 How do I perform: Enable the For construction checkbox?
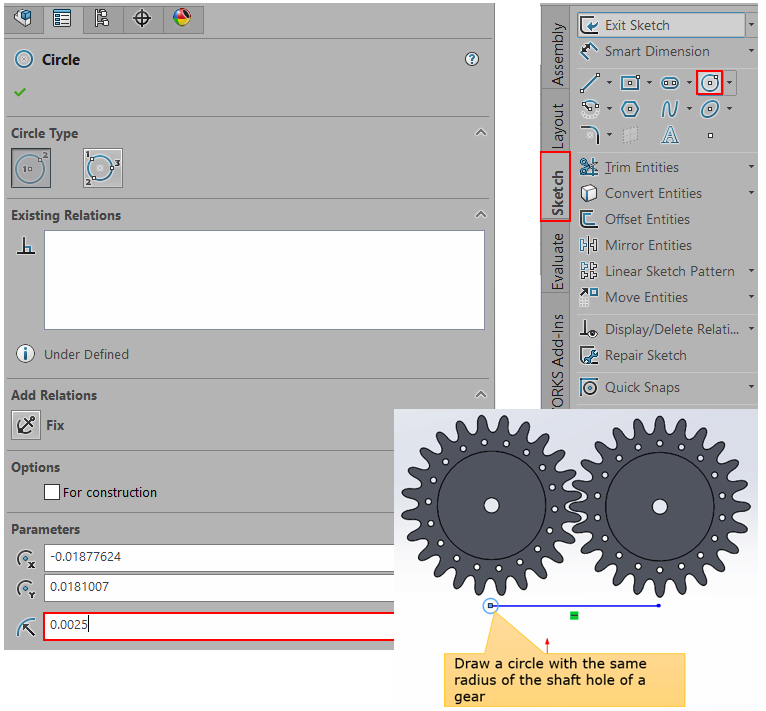(52, 492)
